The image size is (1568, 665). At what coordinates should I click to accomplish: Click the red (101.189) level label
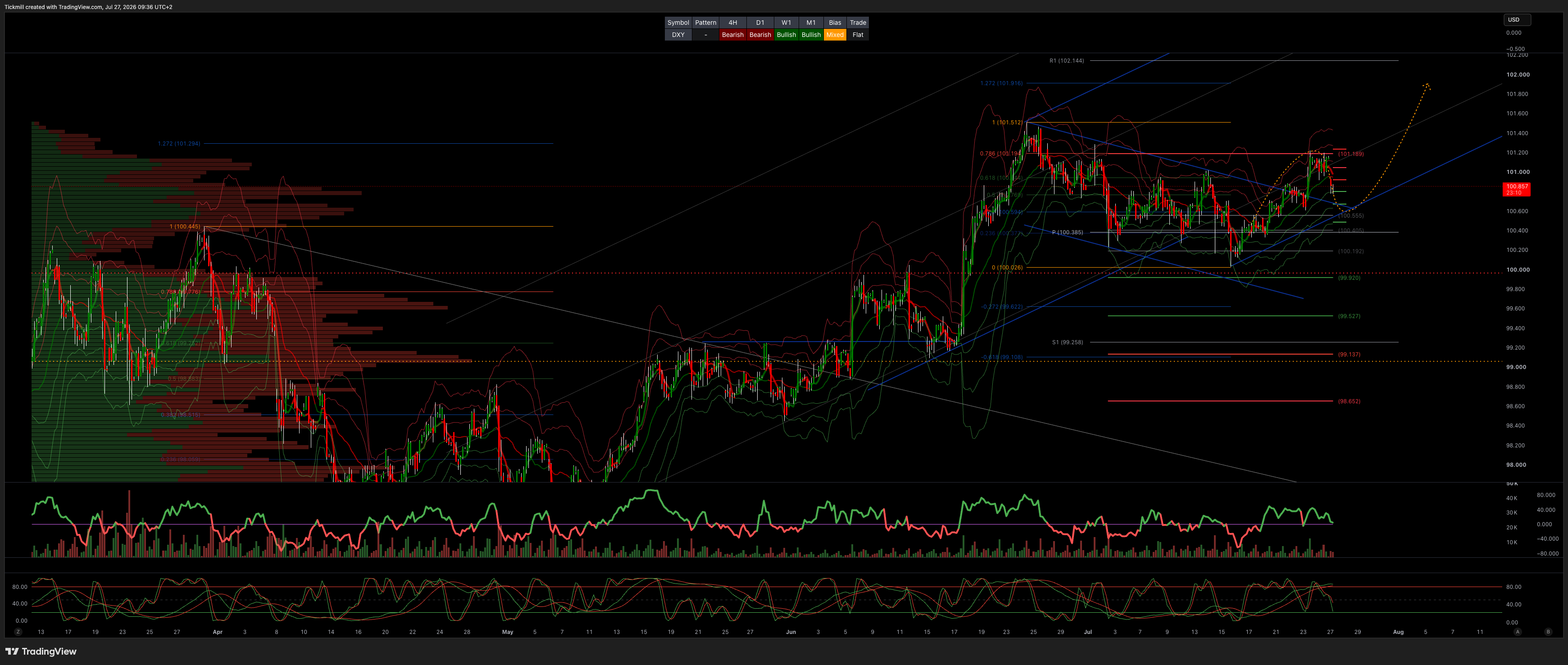(x=1351, y=154)
